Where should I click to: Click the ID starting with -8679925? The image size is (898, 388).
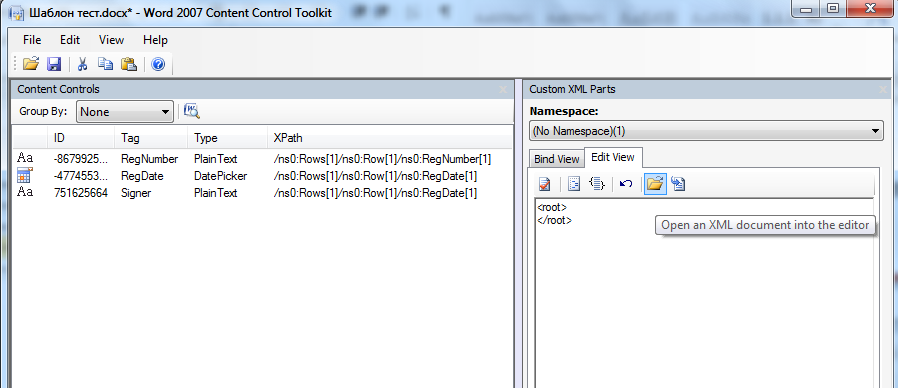click(x=81, y=159)
